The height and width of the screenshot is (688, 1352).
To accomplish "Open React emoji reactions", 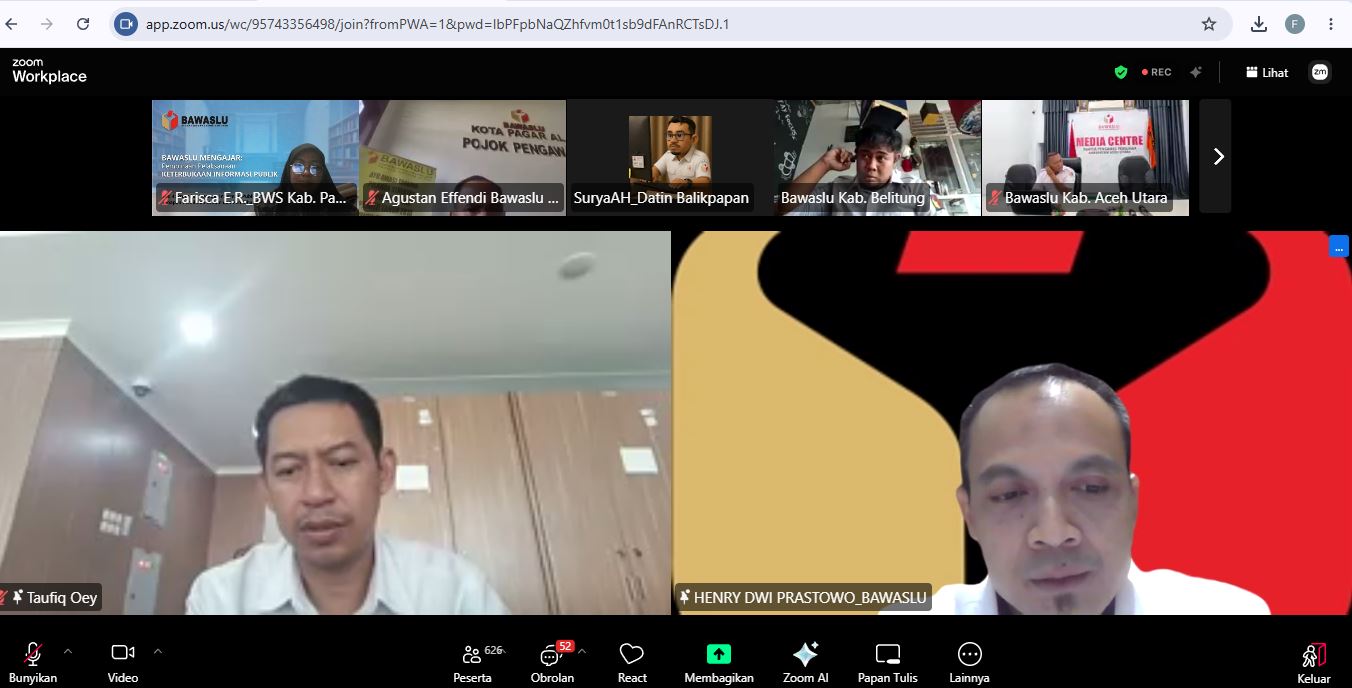I will 632,662.
